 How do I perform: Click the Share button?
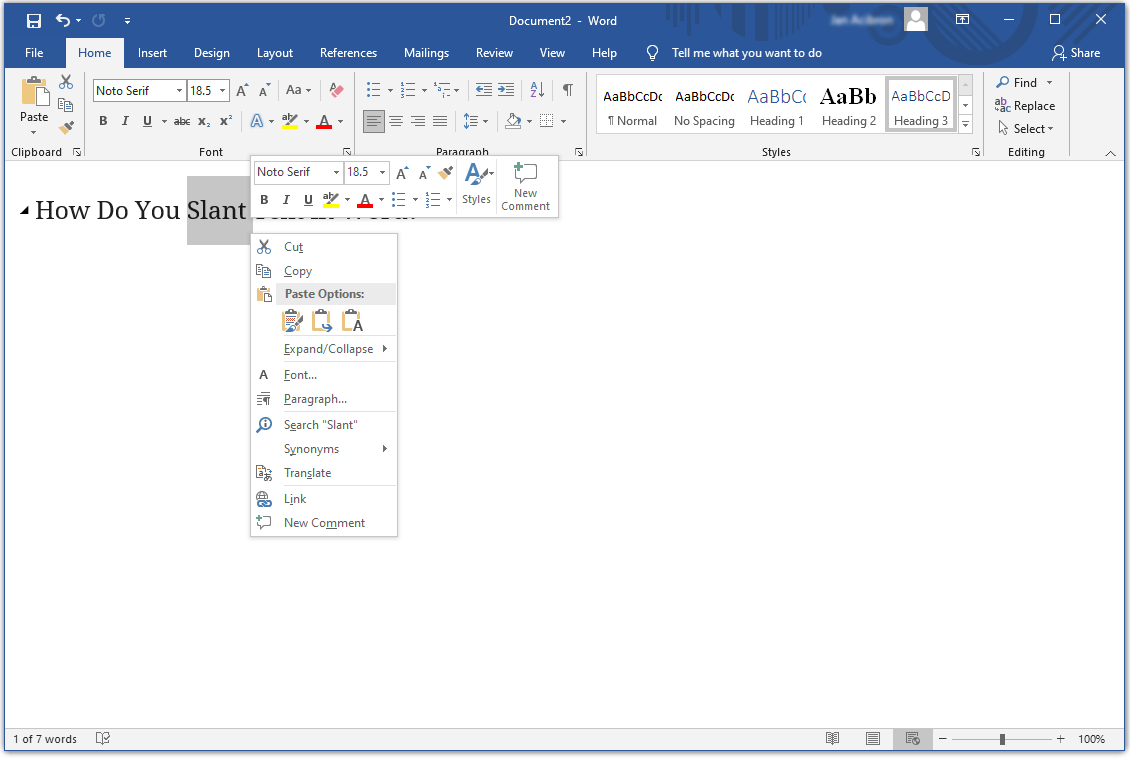pos(1076,53)
